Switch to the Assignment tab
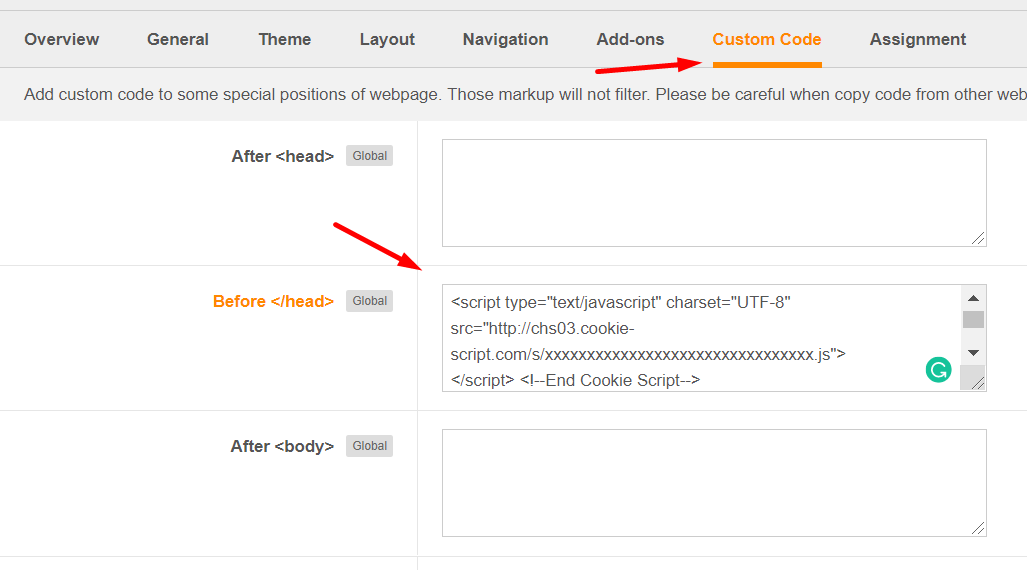The image size is (1027, 570). click(x=918, y=39)
